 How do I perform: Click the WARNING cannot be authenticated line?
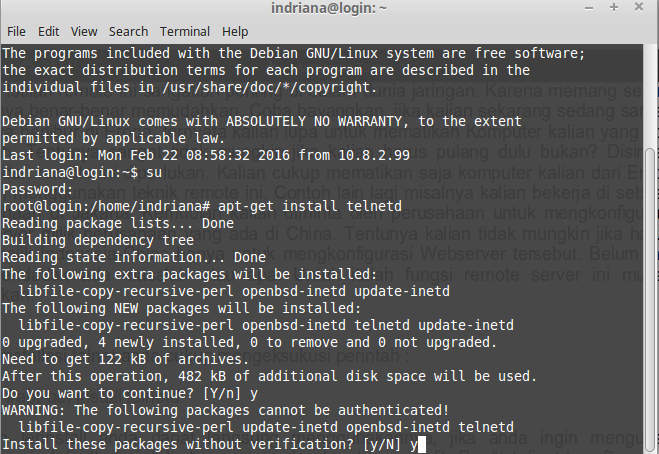click(x=226, y=410)
